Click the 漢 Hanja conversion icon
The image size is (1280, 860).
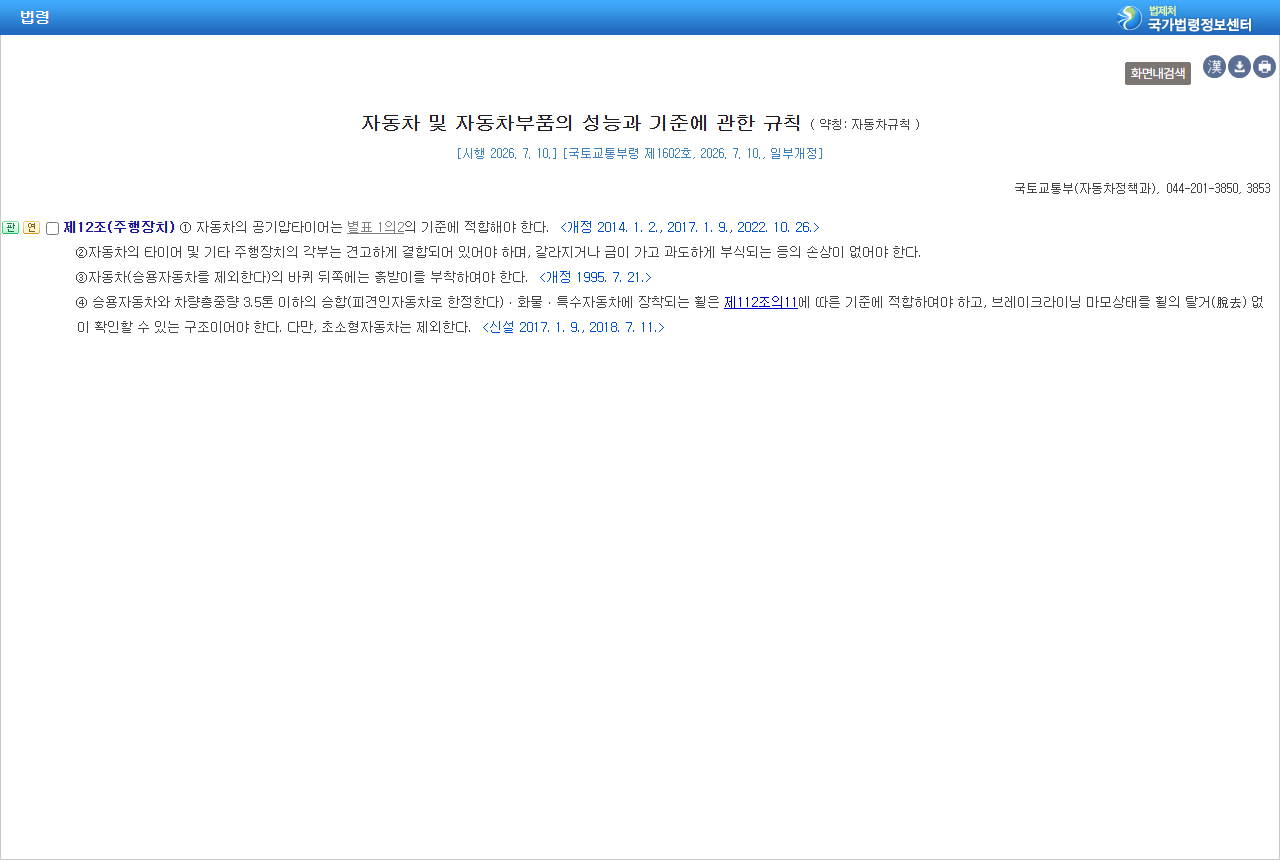pyautogui.click(x=1214, y=67)
